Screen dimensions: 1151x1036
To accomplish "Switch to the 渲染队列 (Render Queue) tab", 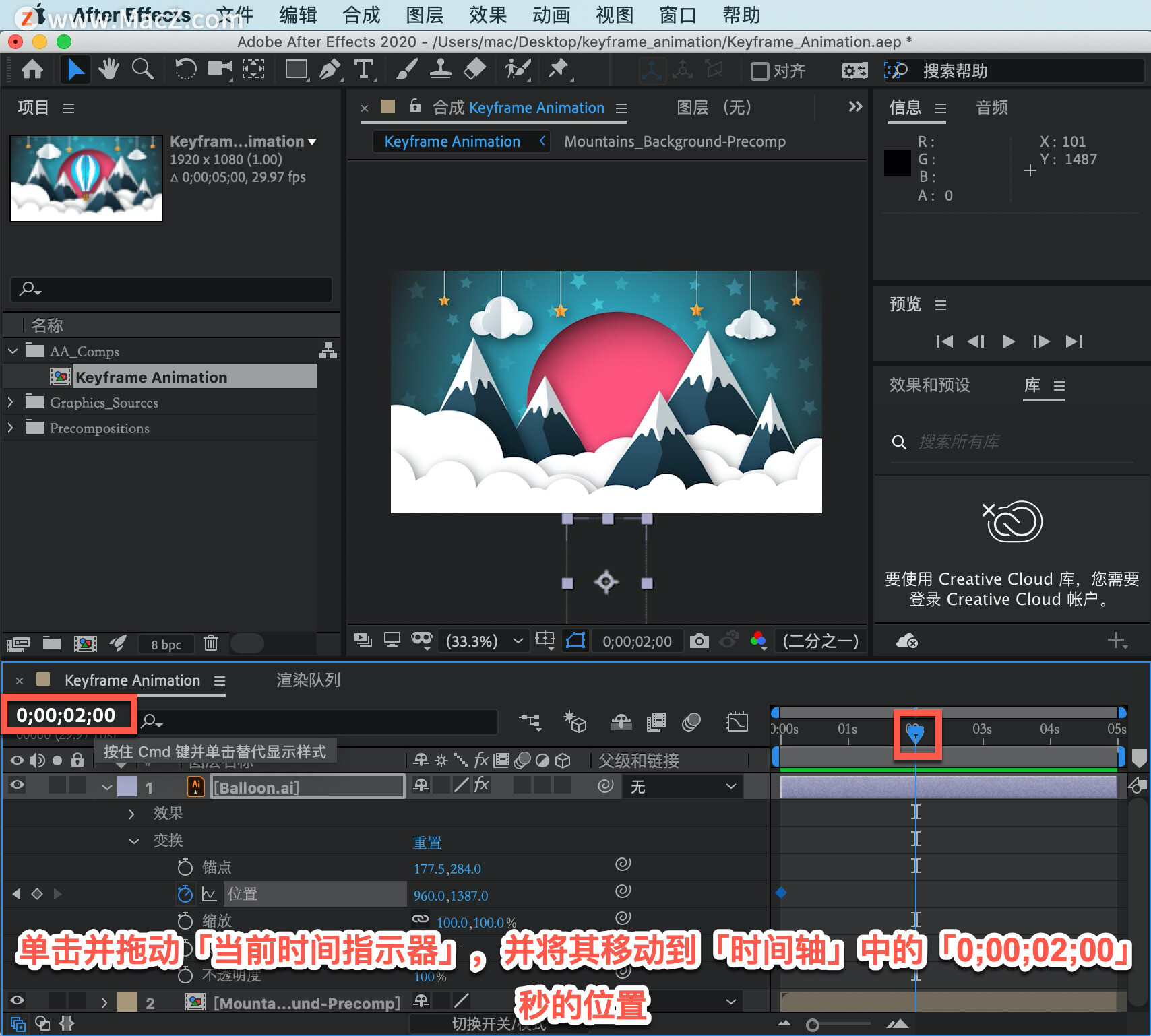I will [308, 680].
